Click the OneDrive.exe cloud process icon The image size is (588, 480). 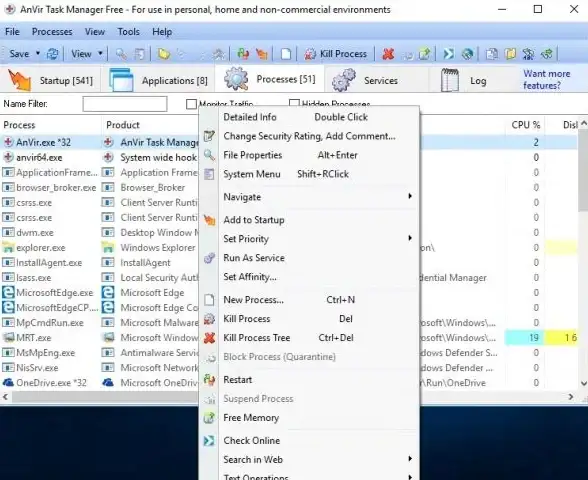(8, 382)
